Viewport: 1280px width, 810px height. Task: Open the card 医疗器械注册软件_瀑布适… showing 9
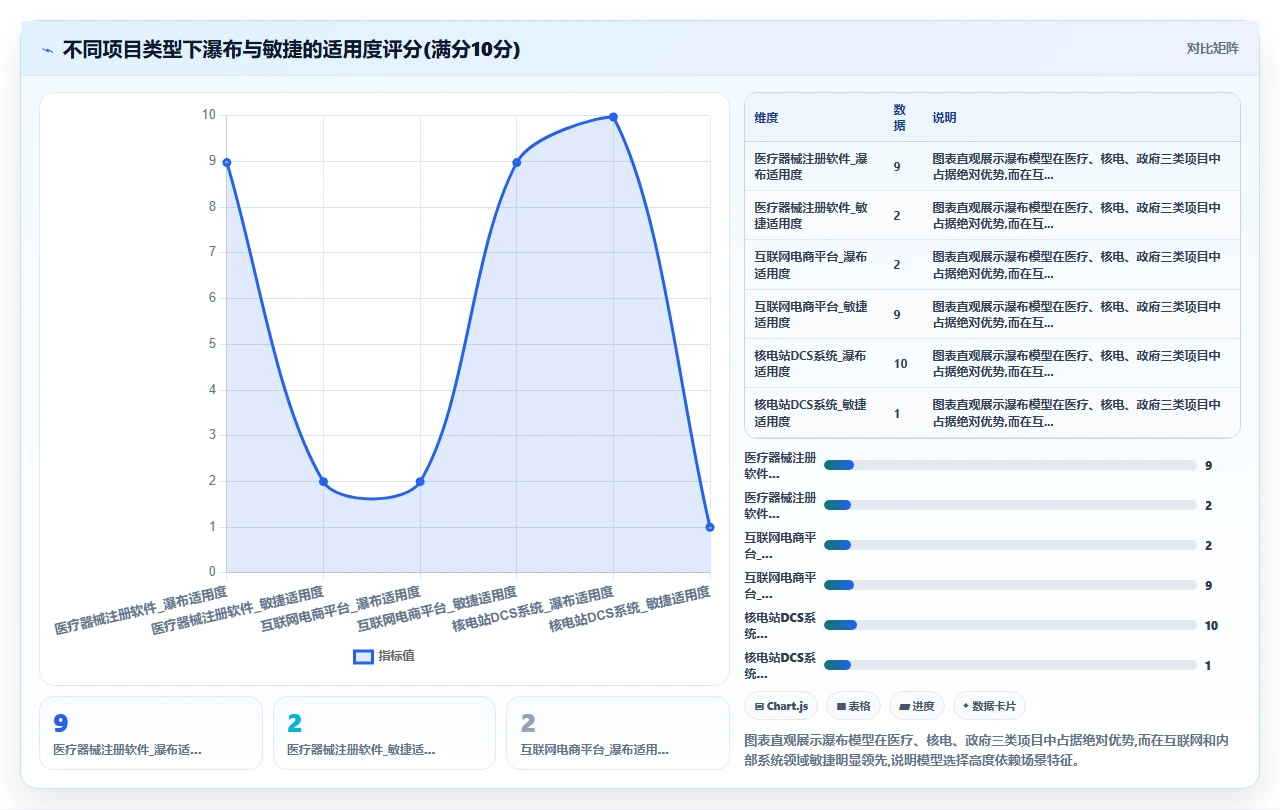pyautogui.click(x=151, y=733)
